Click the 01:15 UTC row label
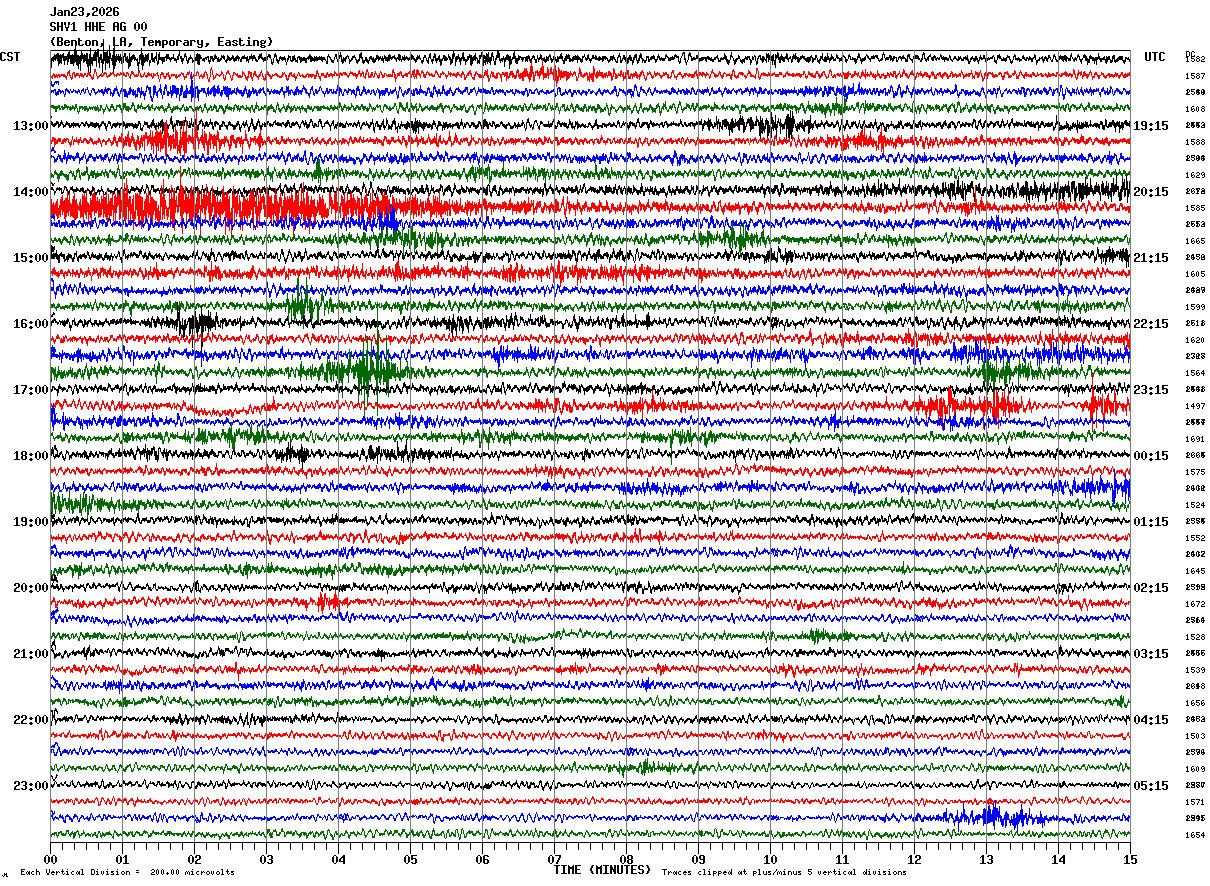 [x=1151, y=522]
